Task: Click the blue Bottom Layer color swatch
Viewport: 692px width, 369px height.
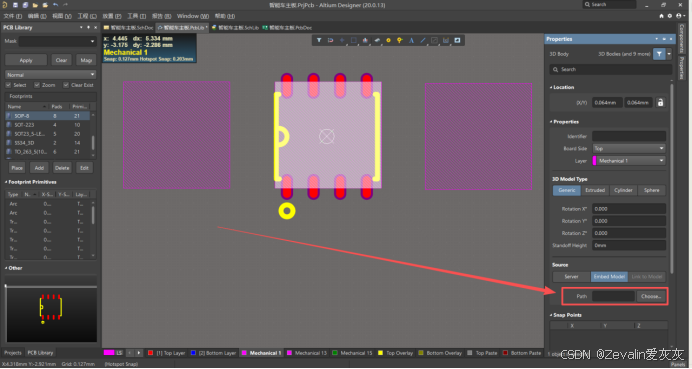Action: 193,353
